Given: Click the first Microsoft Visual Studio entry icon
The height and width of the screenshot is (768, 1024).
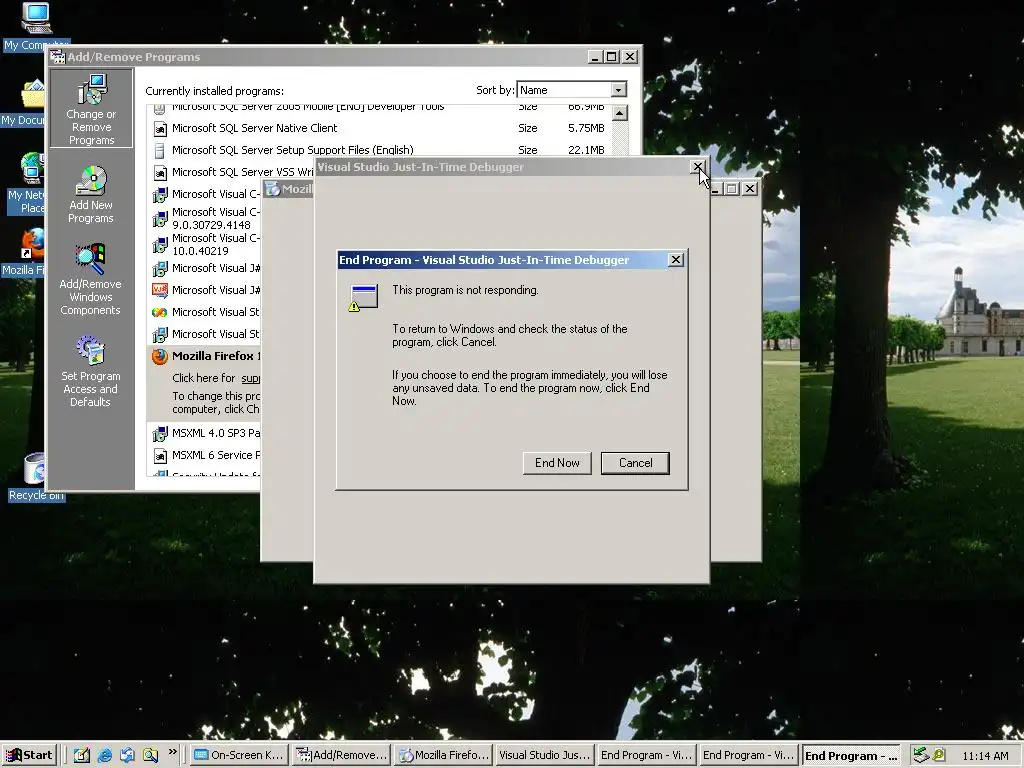Looking at the screenshot, I should click(x=160, y=312).
